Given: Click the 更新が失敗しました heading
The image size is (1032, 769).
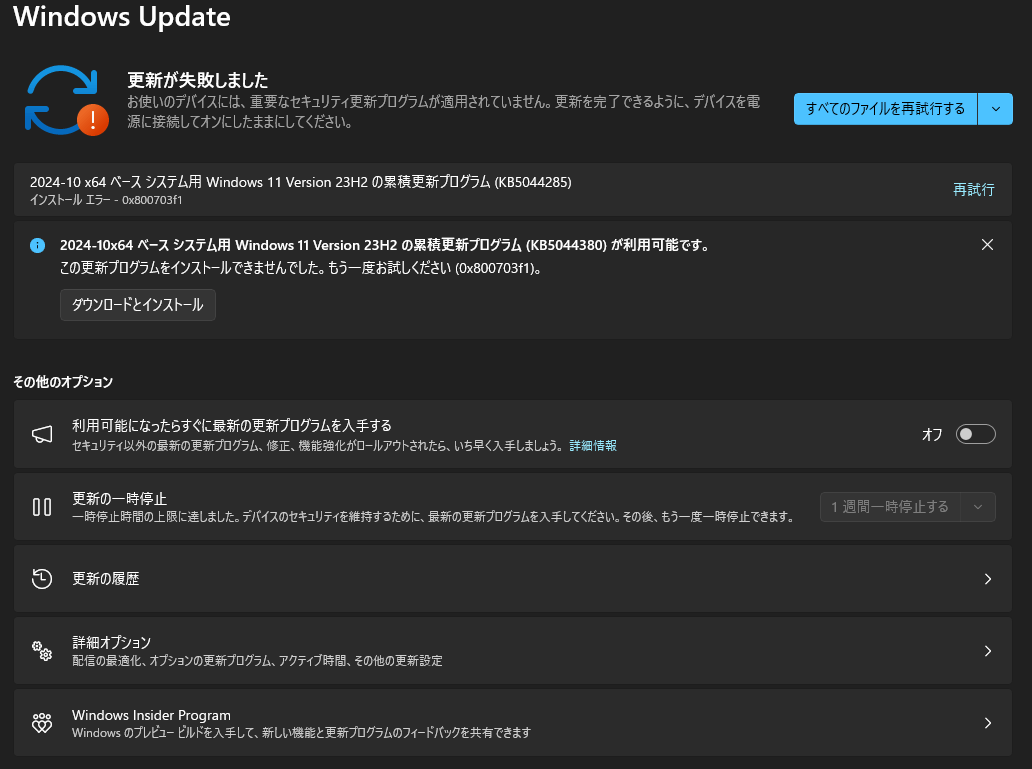Looking at the screenshot, I should tap(197, 80).
